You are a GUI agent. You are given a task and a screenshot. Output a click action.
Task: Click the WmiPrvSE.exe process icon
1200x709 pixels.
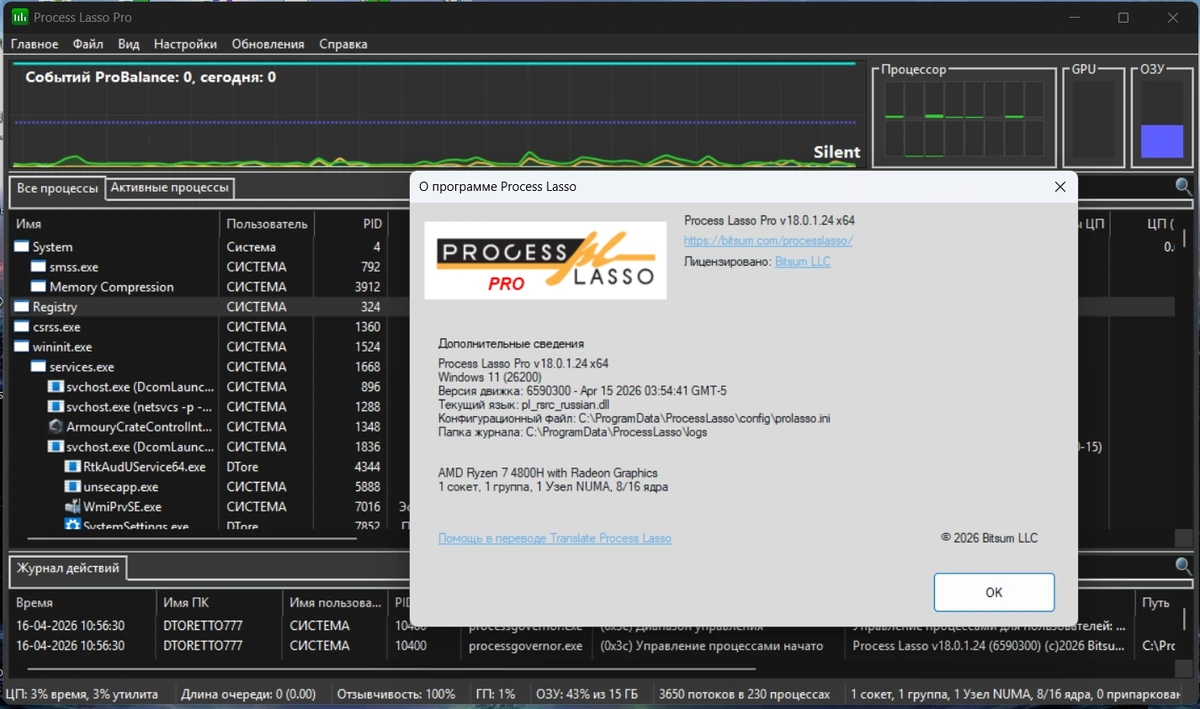pos(73,507)
